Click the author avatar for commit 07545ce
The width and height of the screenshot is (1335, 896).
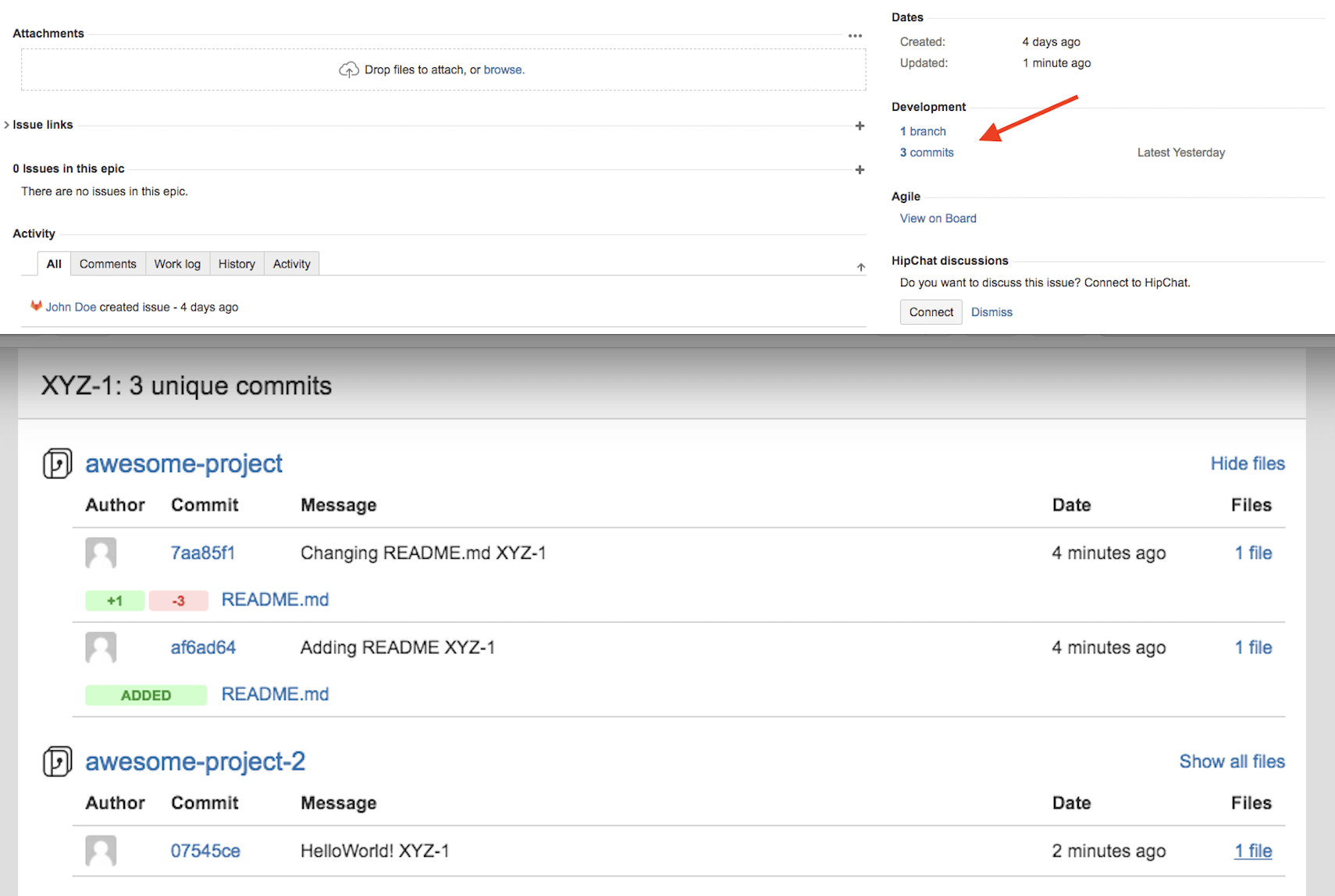pos(101,851)
